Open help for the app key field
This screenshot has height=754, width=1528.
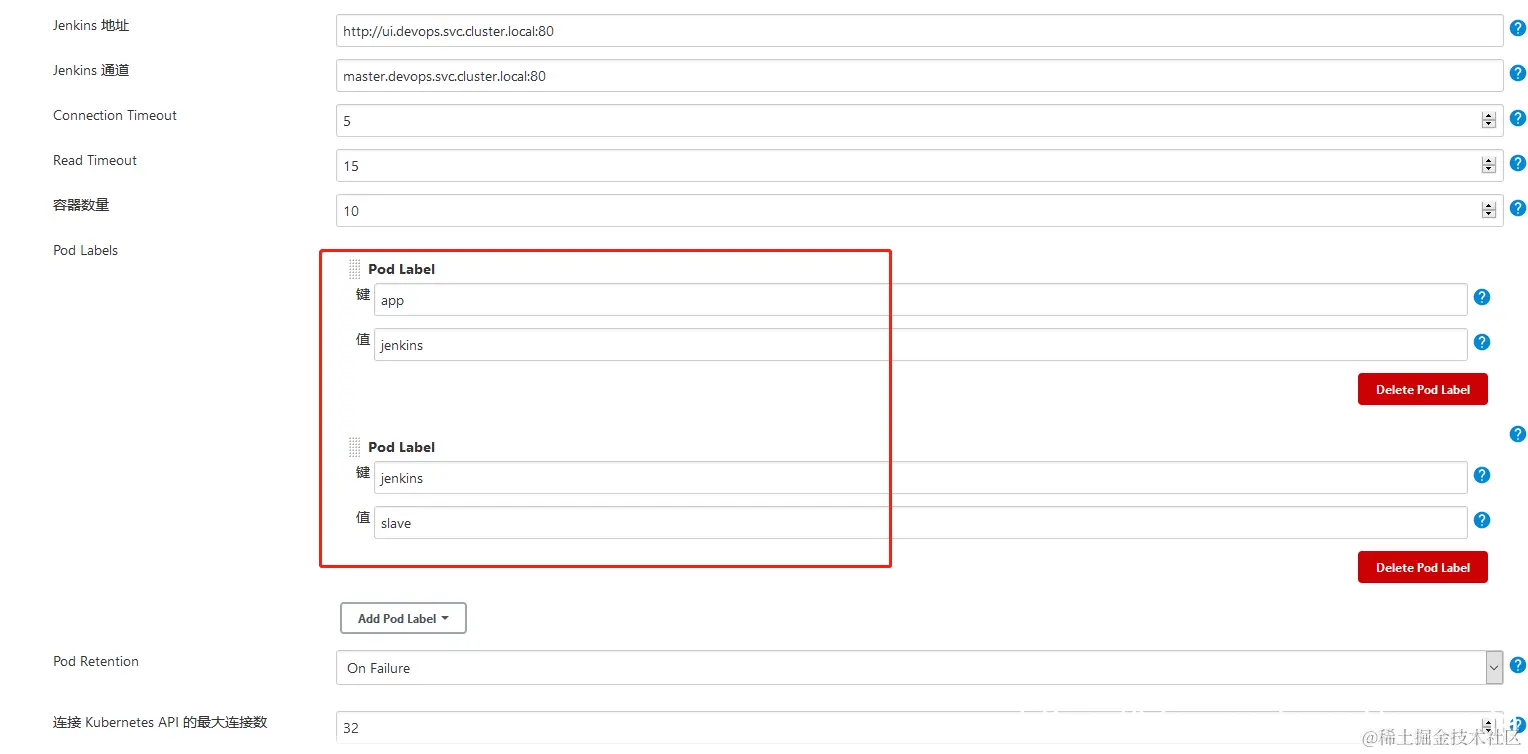coord(1482,297)
